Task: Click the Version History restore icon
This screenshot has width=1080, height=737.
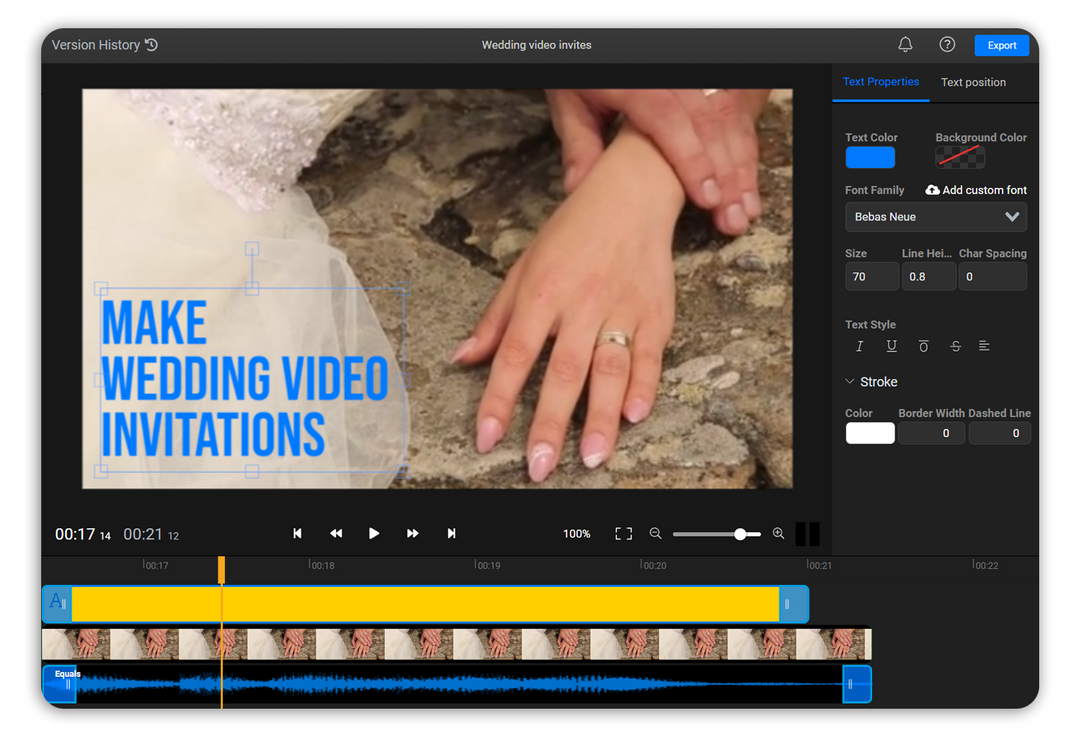Action: pyautogui.click(x=150, y=44)
